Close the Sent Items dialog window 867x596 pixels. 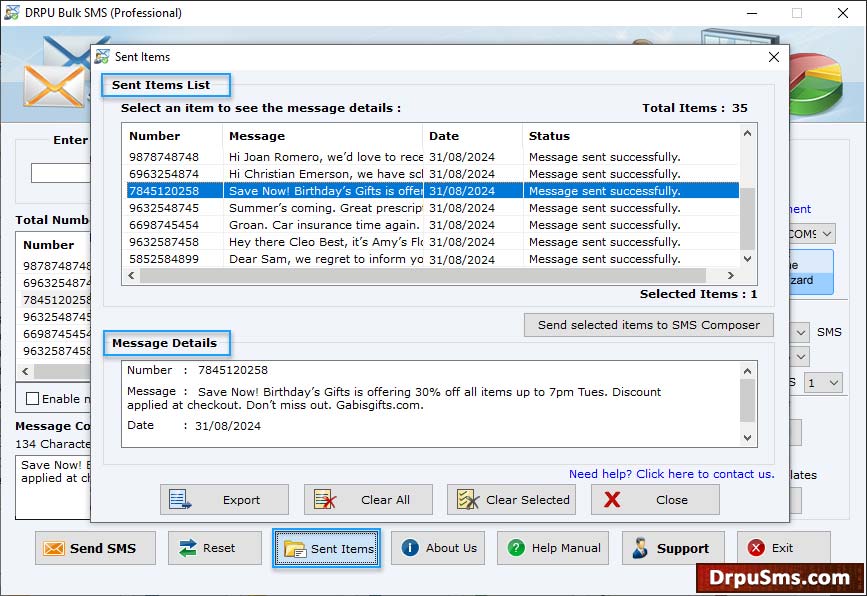tap(774, 57)
